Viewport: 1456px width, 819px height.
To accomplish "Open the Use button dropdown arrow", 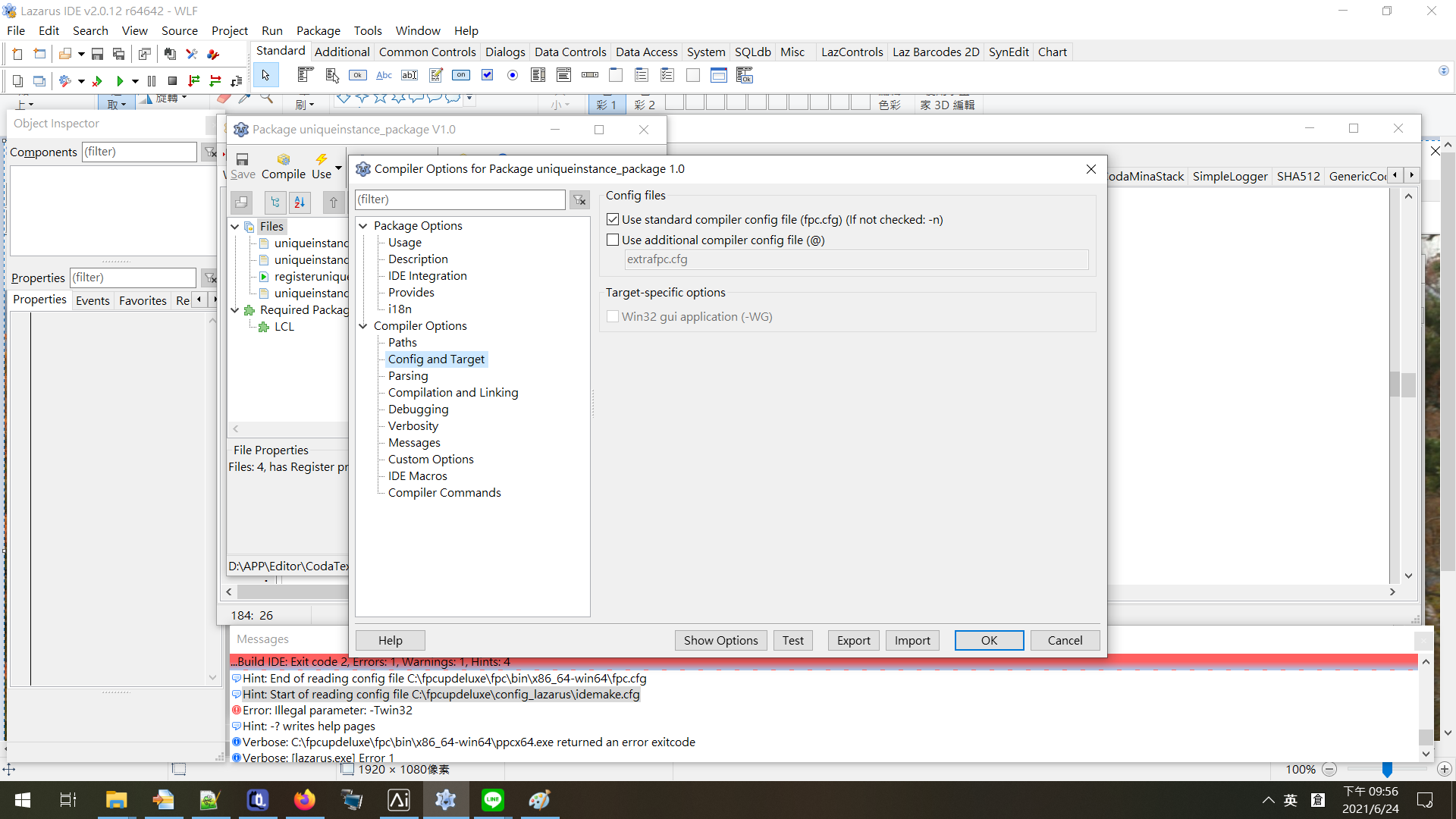I will click(337, 168).
